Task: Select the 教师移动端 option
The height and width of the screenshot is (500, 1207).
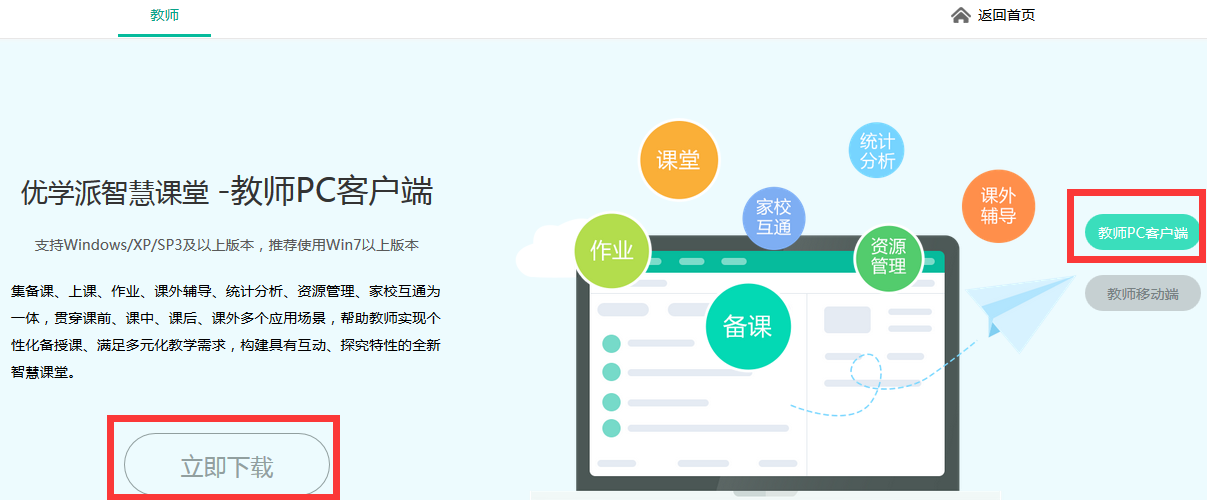Action: click(1142, 294)
